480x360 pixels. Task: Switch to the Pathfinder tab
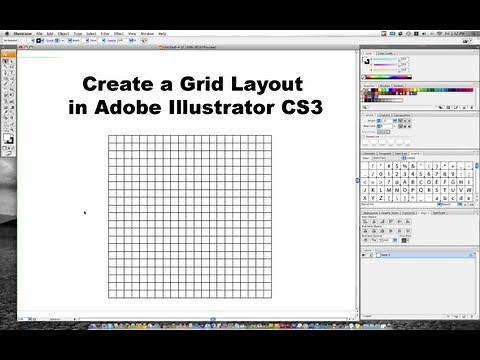(439, 213)
